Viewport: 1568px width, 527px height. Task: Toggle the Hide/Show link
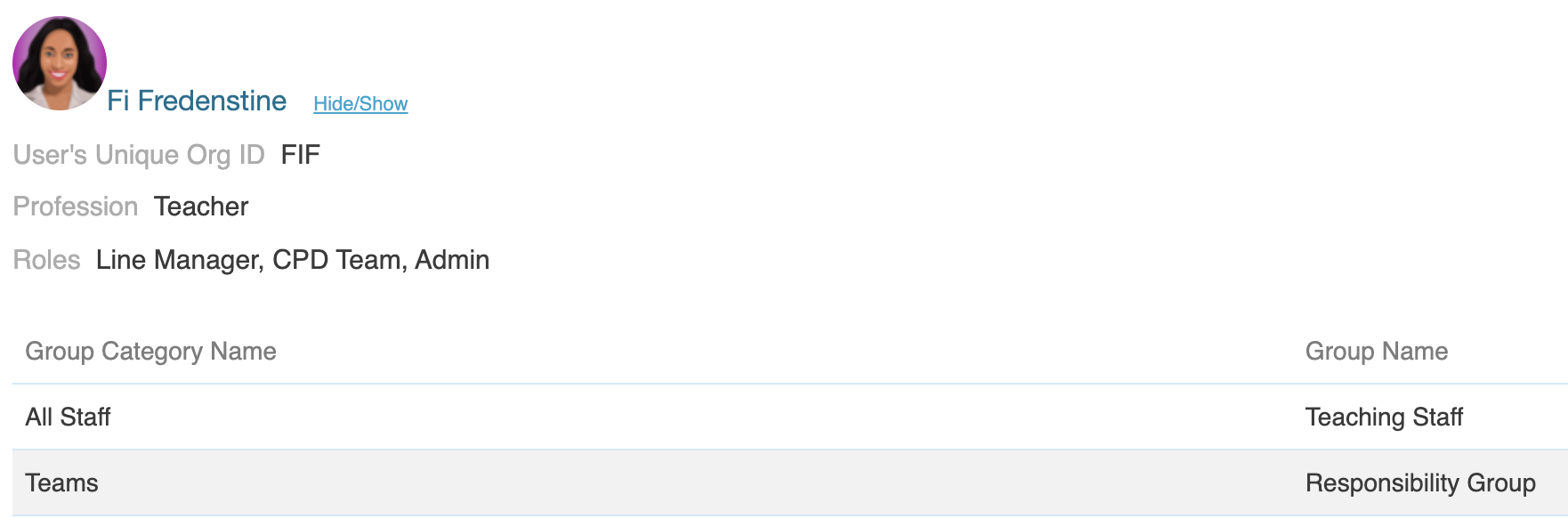[360, 104]
